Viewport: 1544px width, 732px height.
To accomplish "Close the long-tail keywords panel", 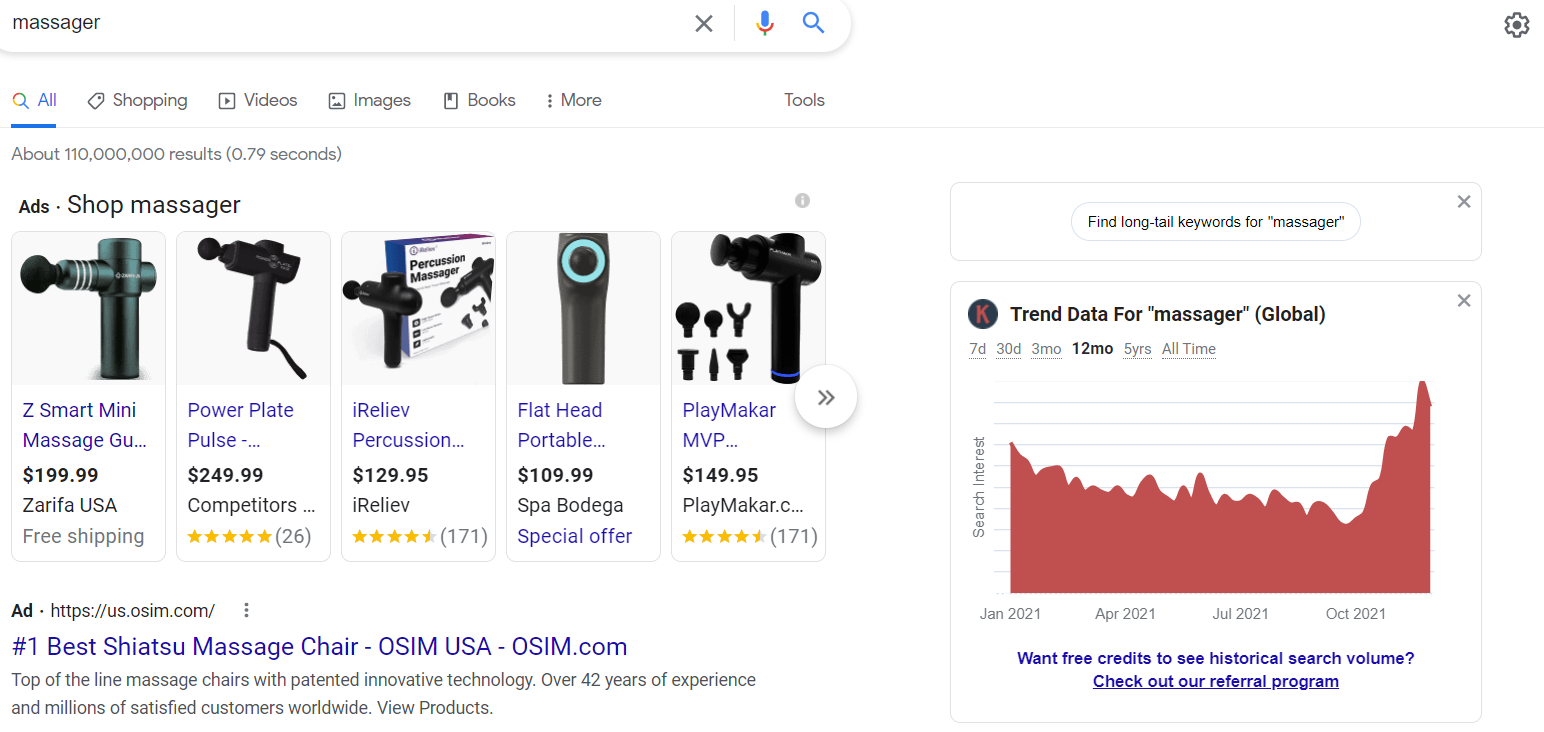I will [x=1464, y=202].
